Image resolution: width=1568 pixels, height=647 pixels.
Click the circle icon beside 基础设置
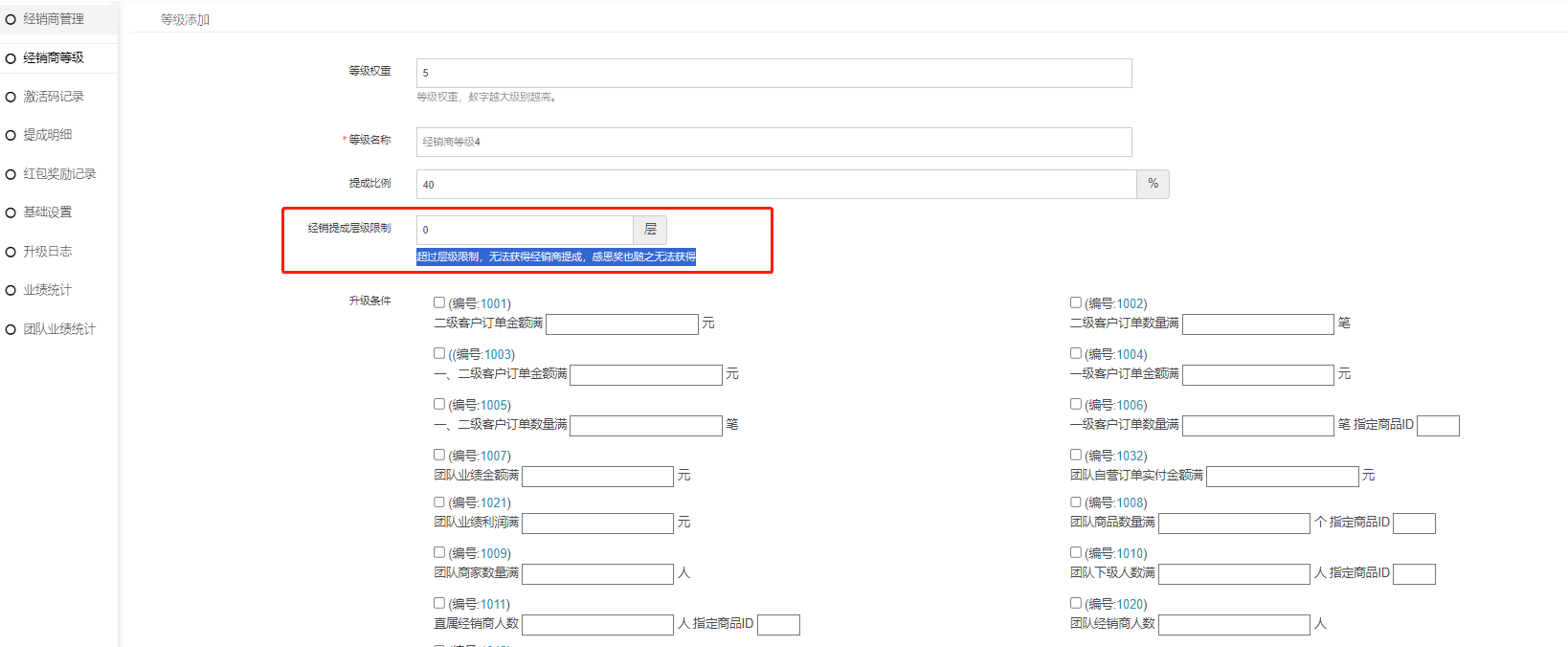(11, 212)
